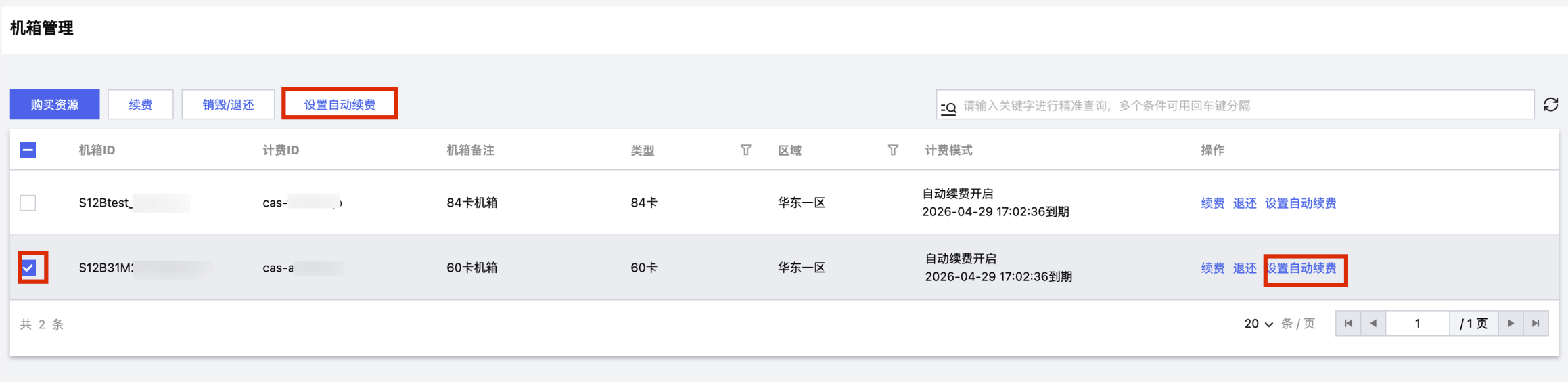
Task: Go to the next page arrow
Action: click(x=1511, y=323)
